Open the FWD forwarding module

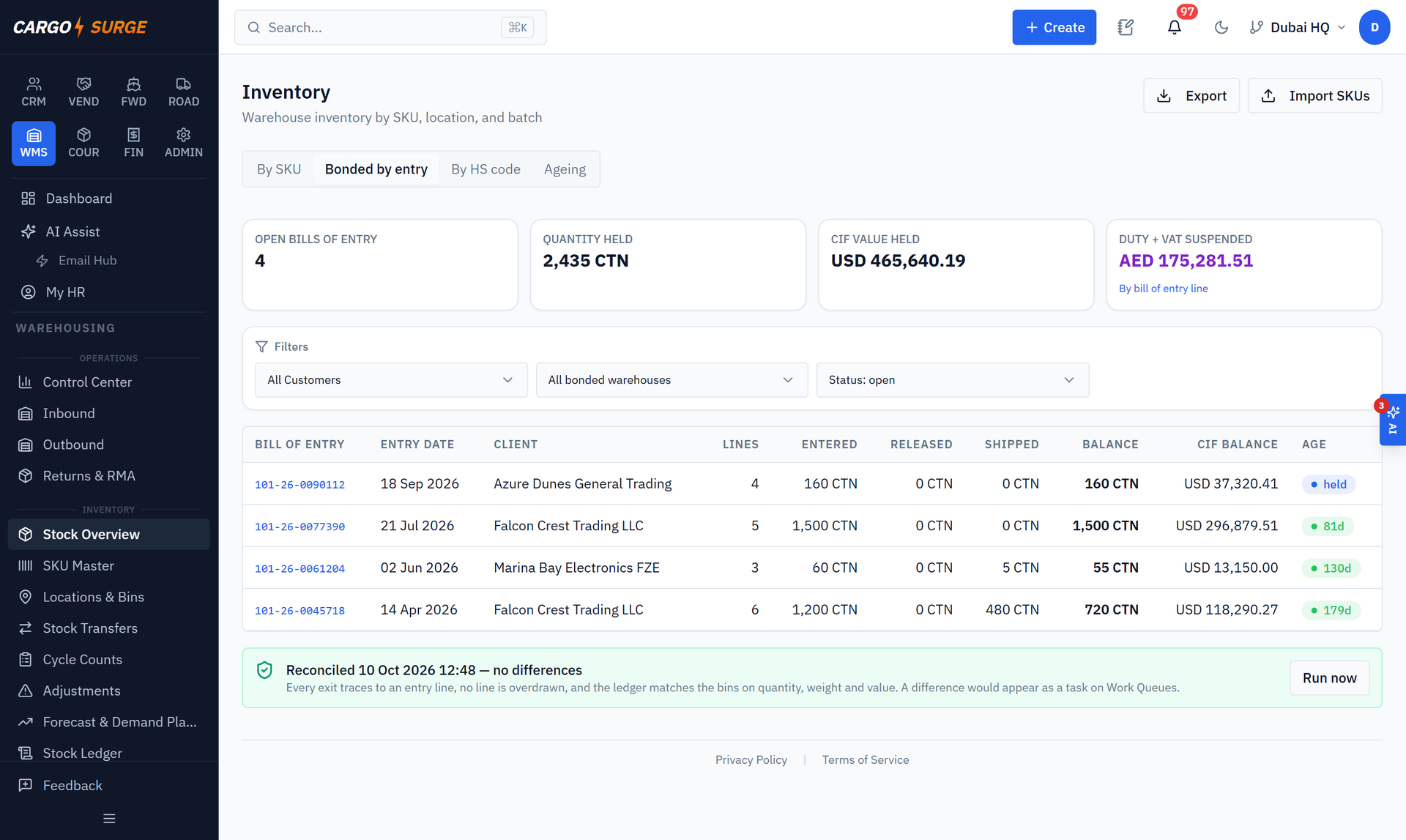click(x=133, y=92)
